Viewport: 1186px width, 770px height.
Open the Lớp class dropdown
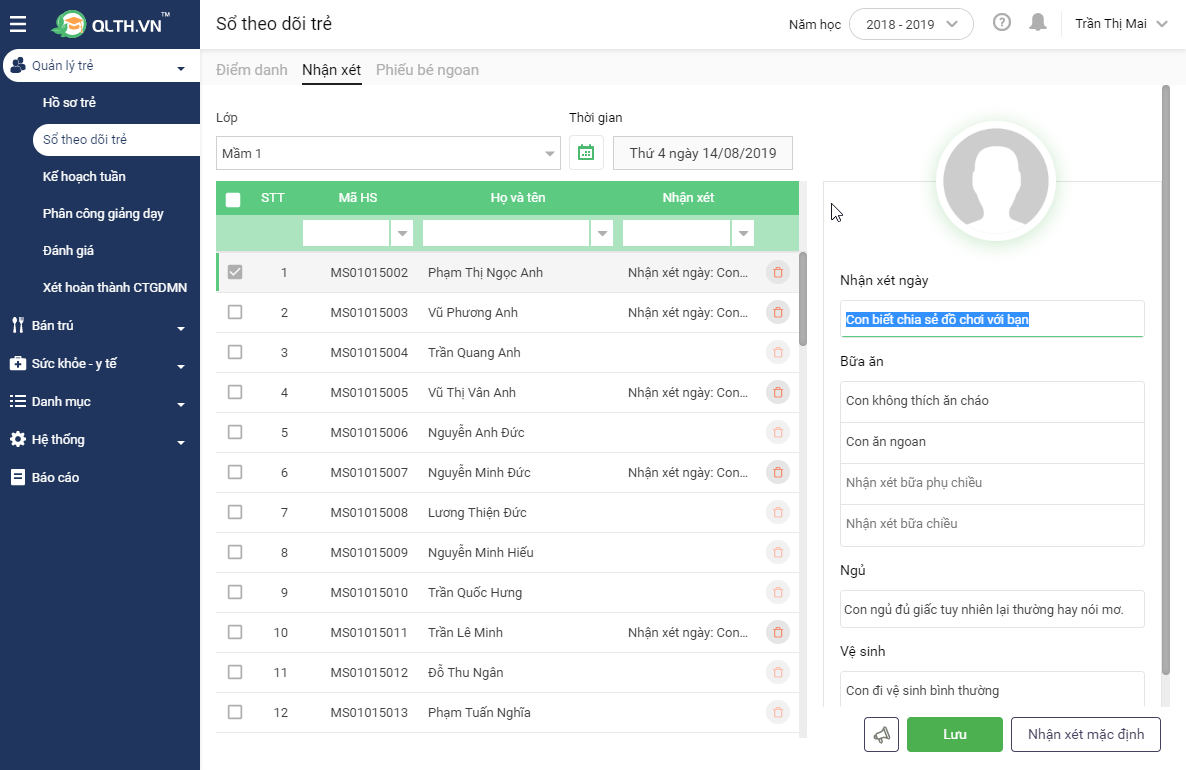pos(388,153)
